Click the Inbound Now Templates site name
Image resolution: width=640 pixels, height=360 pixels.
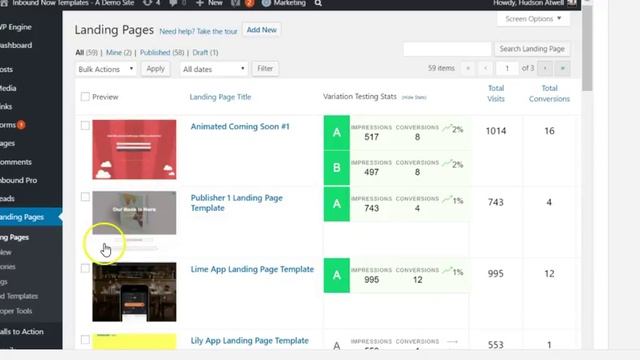coord(73,3)
